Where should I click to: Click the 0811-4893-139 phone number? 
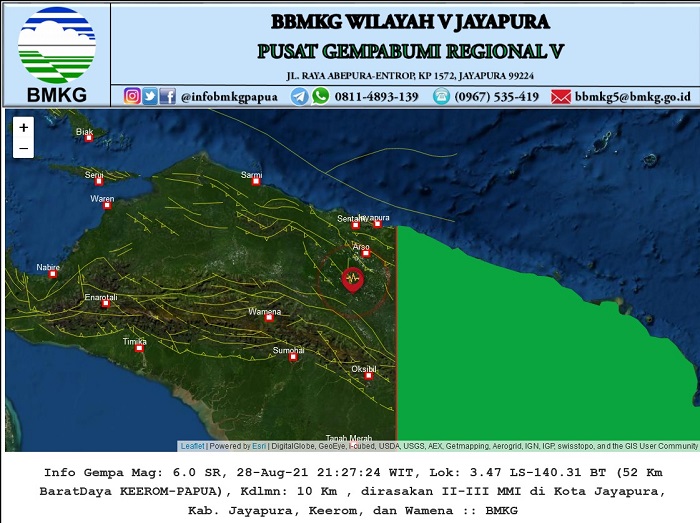coord(376,97)
